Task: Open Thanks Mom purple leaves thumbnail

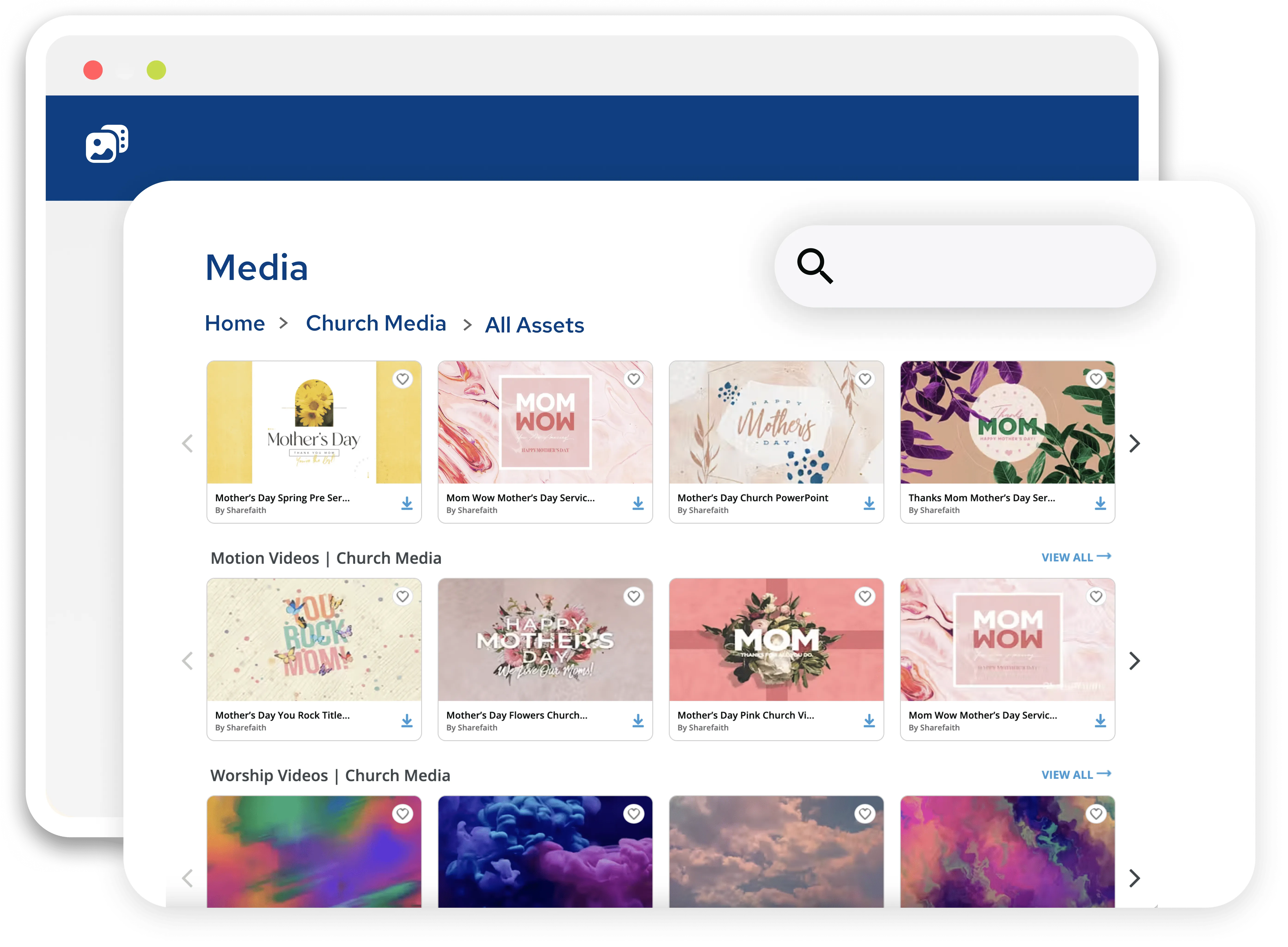Action: click(1007, 422)
